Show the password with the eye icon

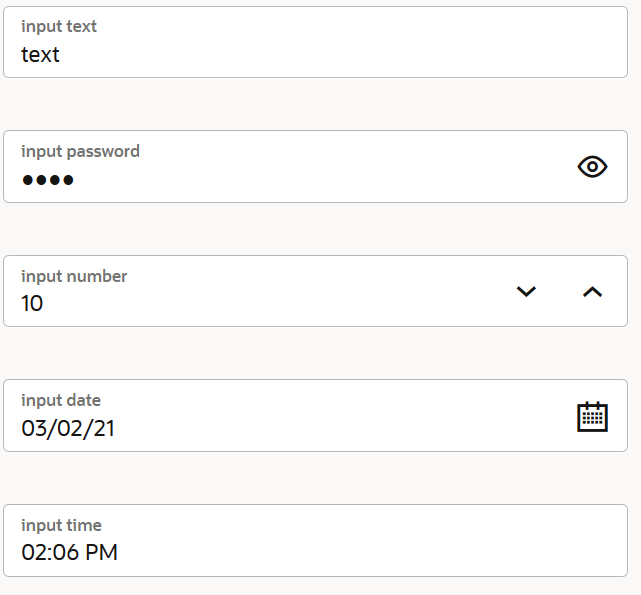592,167
